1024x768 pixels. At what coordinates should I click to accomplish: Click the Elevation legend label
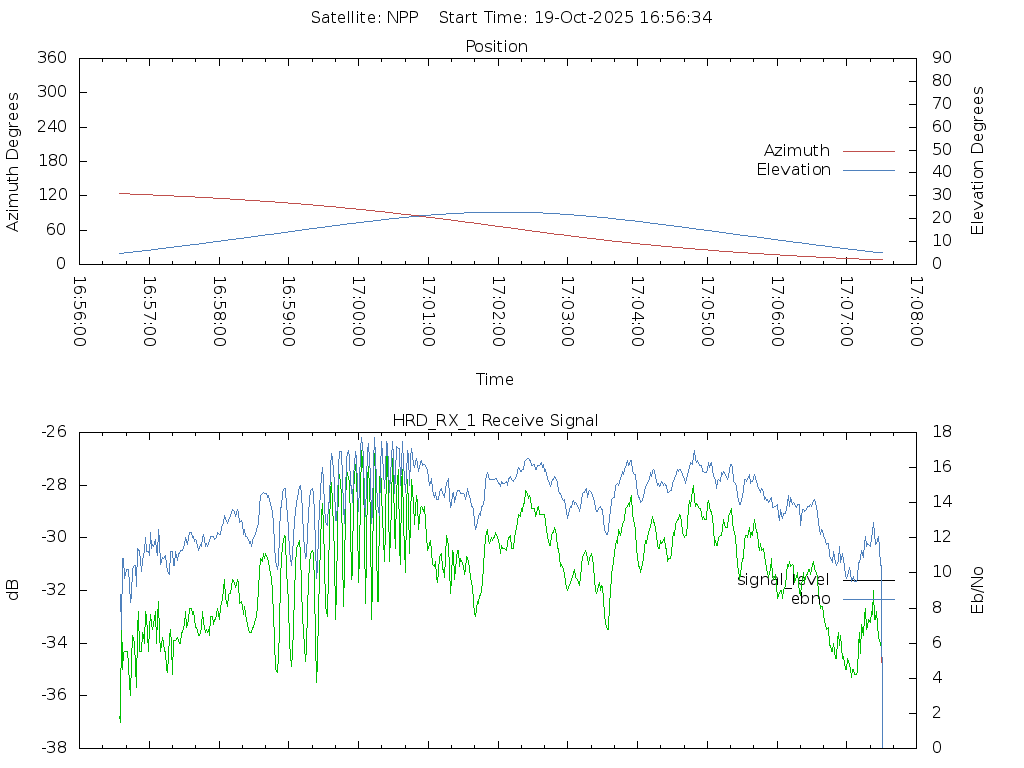pos(793,170)
